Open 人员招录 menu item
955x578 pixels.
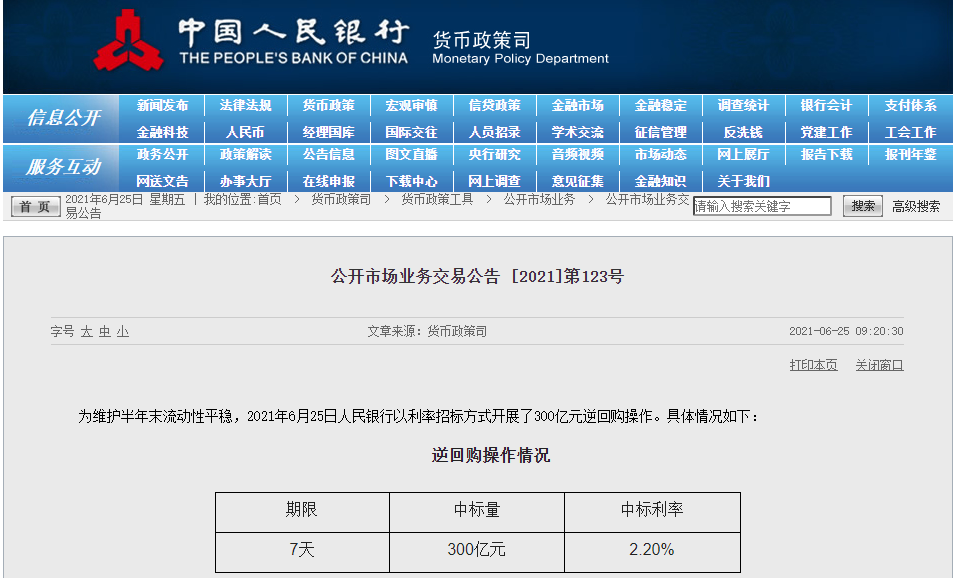pos(495,132)
